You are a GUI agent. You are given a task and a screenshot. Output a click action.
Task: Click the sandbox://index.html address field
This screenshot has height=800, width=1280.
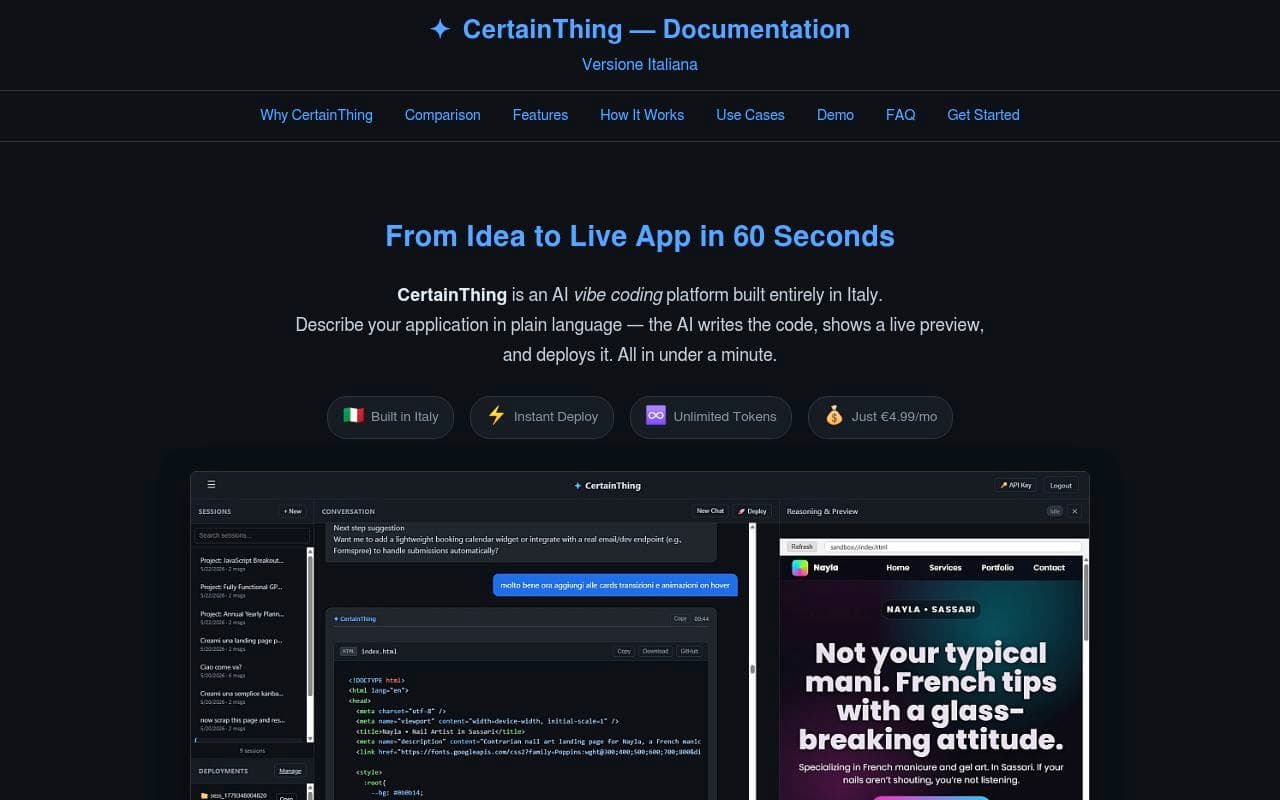click(x=952, y=547)
